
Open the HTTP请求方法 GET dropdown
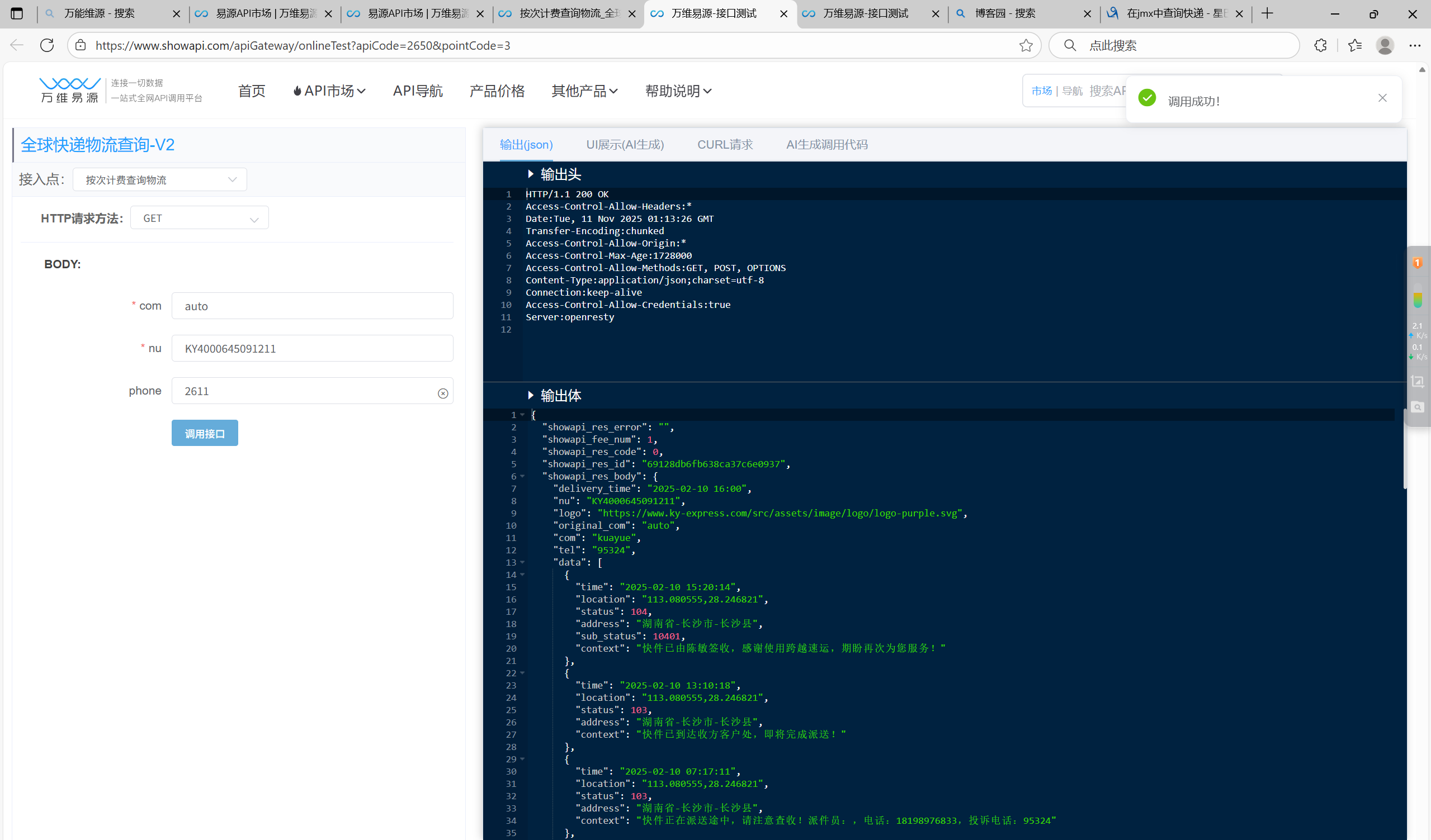pos(199,219)
